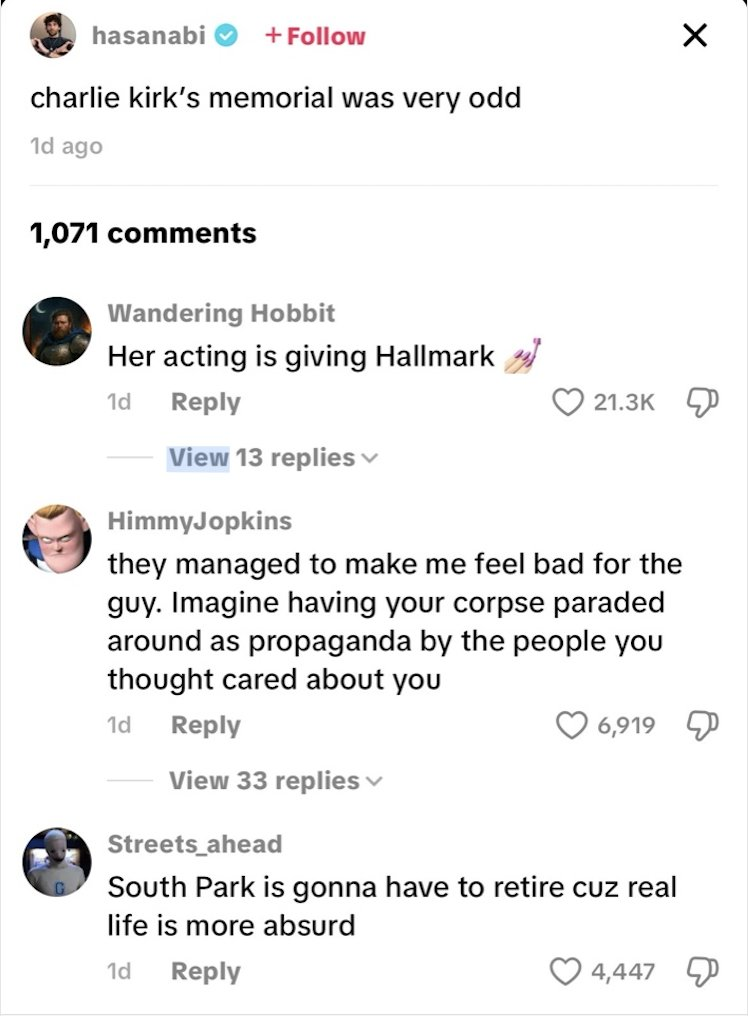Open hasanabi username link
This screenshot has width=748, height=1016.
click(x=148, y=36)
